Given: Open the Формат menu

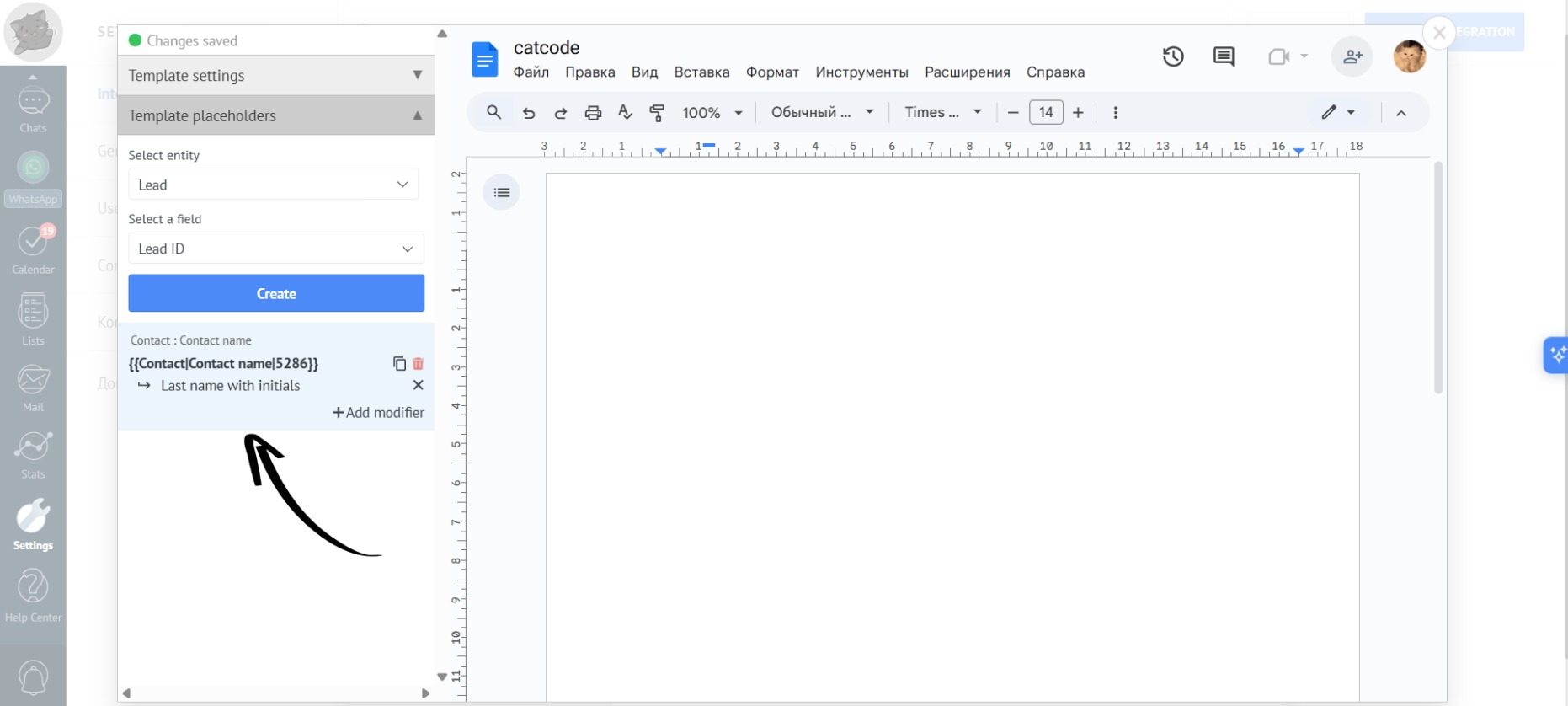Looking at the screenshot, I should tap(771, 72).
